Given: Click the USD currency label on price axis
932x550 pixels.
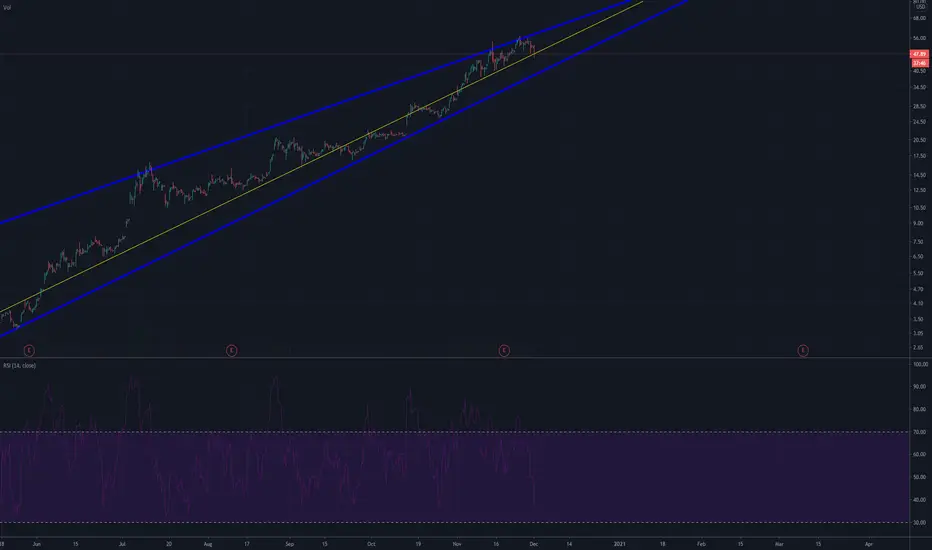Looking at the screenshot, I should coord(920,7).
